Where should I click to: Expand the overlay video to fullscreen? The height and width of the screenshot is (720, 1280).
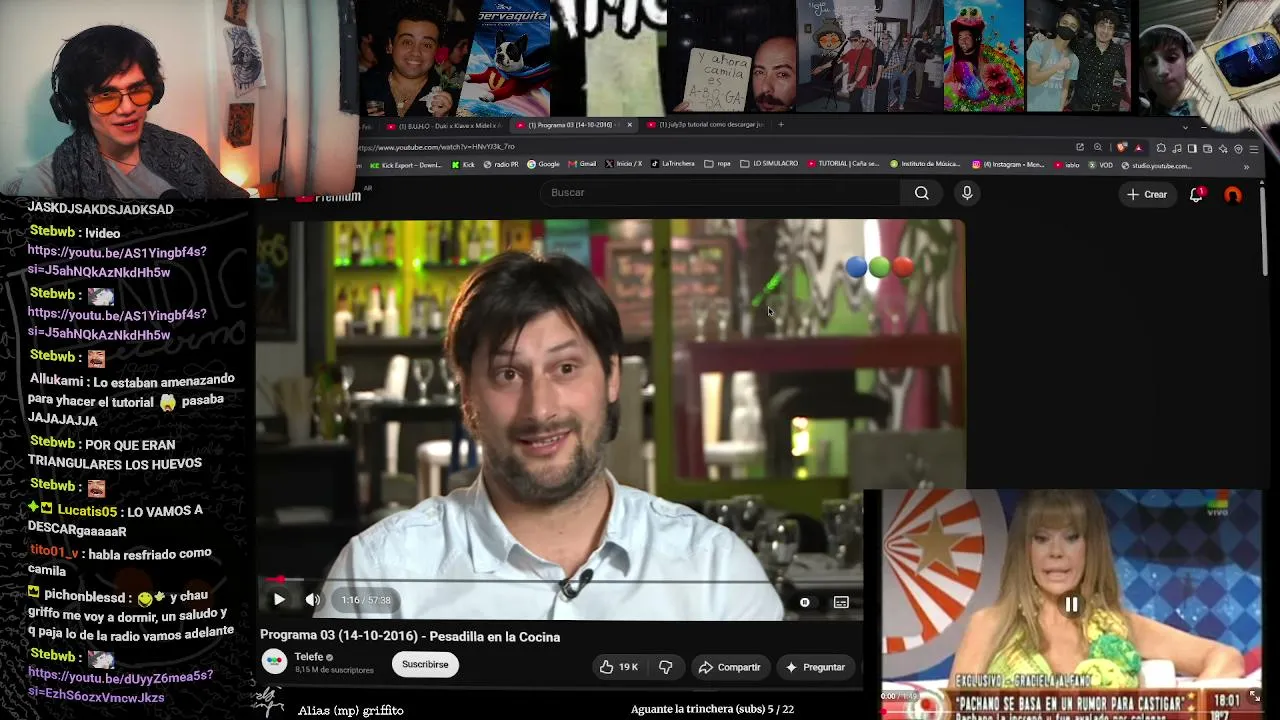click(1255, 697)
